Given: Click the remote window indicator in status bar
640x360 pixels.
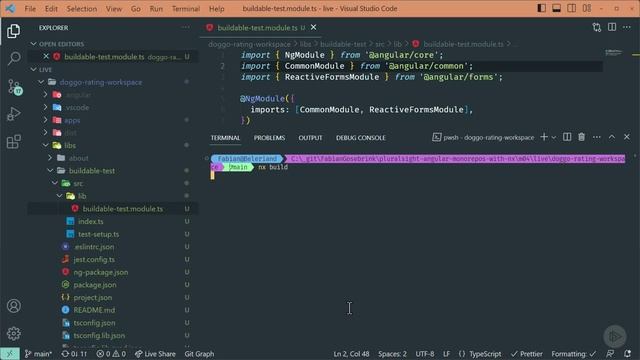Looking at the screenshot, I should 9,354.
